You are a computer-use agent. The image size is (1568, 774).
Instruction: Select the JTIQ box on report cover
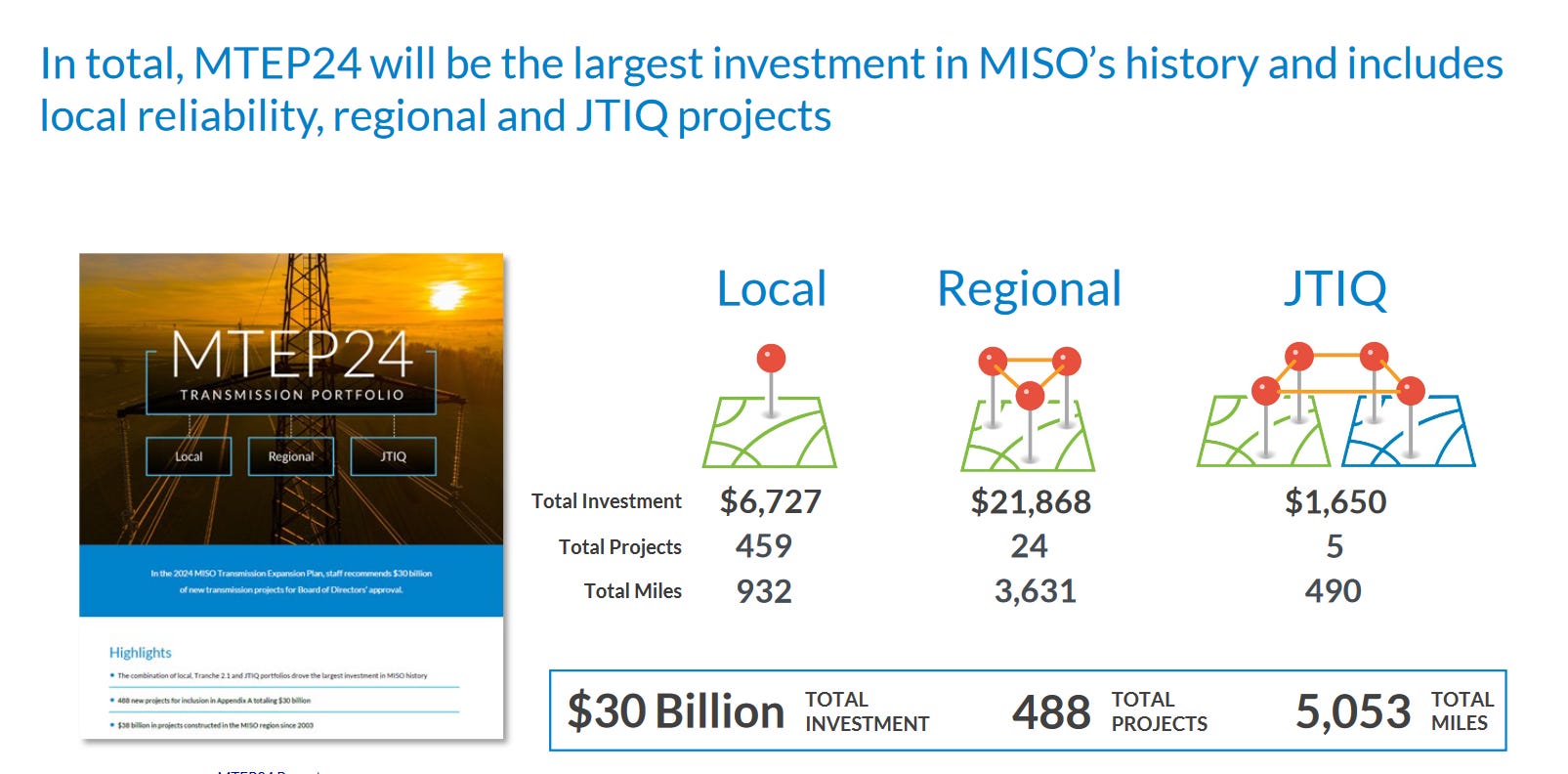[393, 456]
